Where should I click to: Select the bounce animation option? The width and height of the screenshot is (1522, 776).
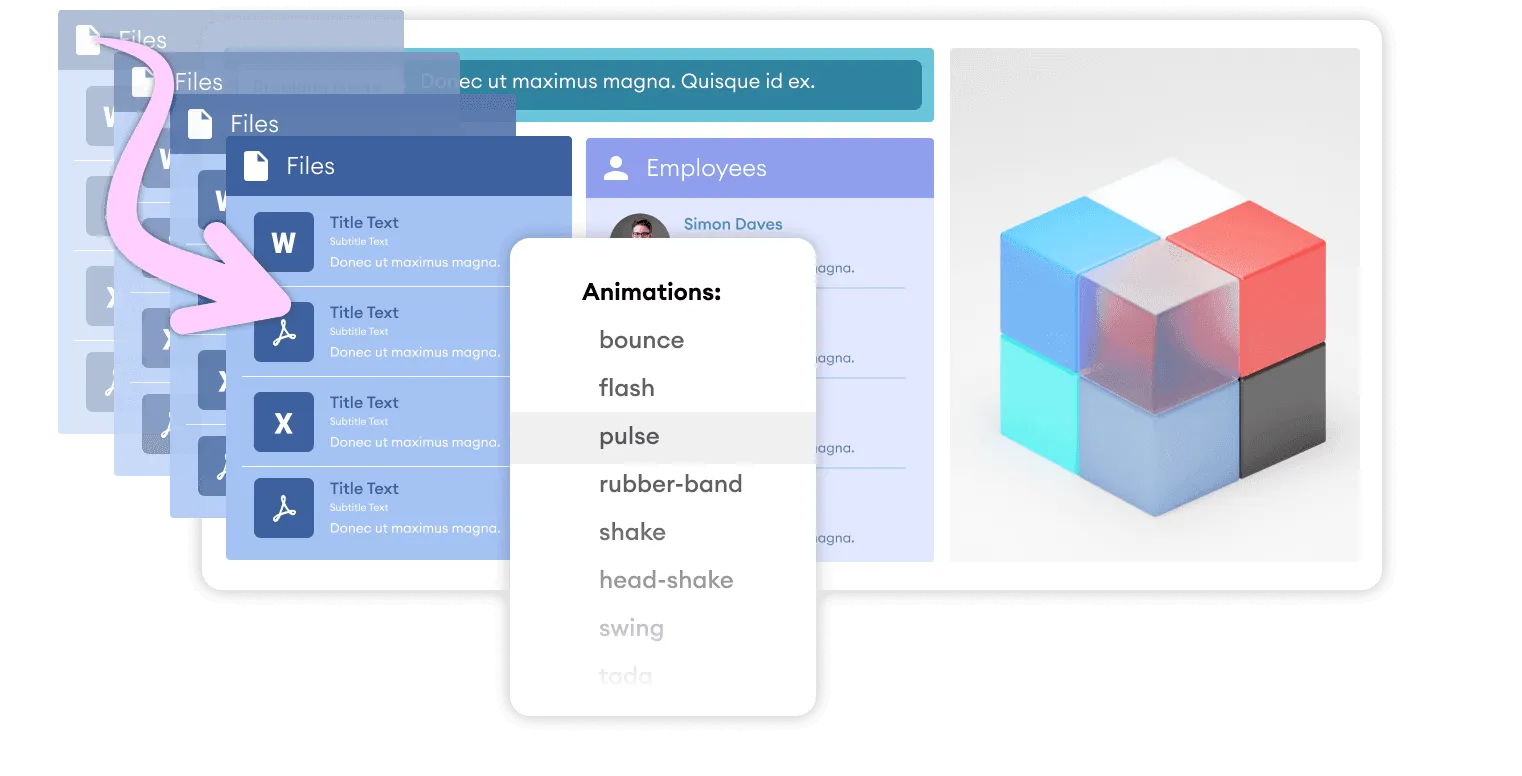(x=642, y=340)
